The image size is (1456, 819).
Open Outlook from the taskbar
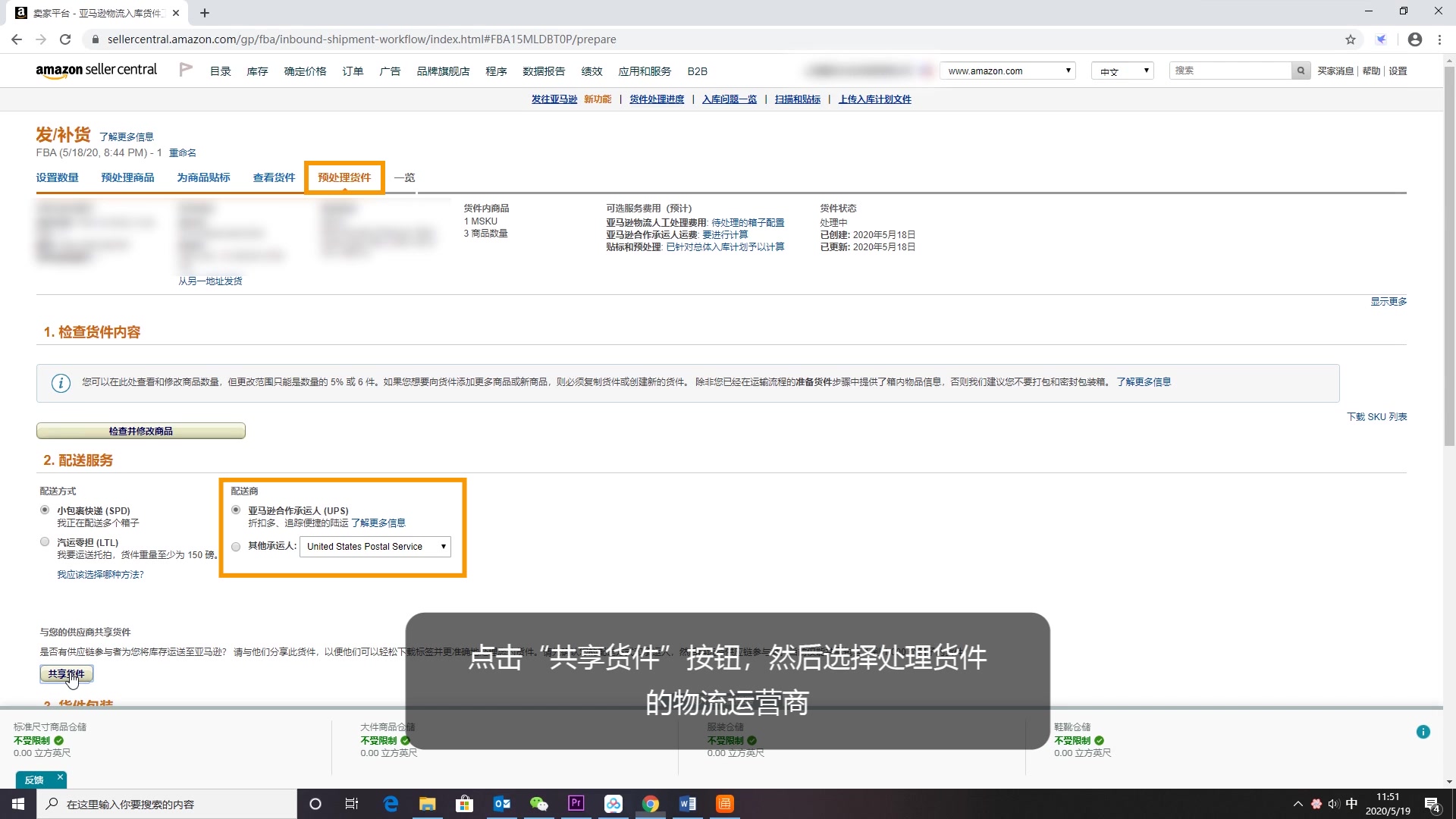tap(502, 804)
